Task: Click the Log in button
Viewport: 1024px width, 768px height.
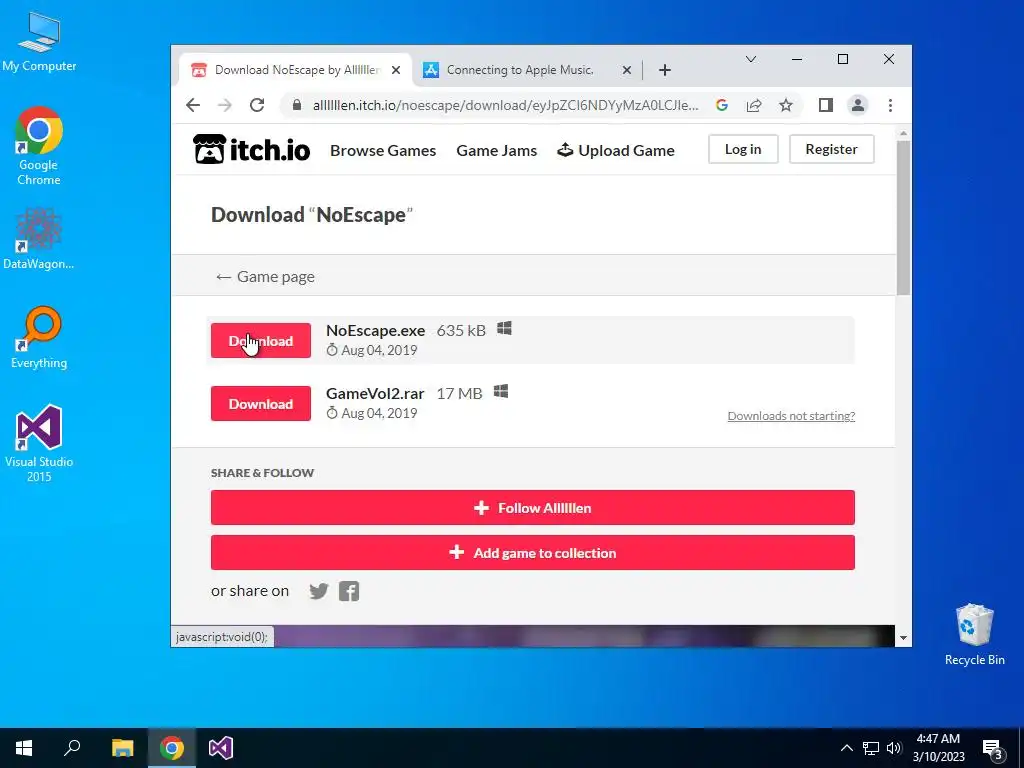Action: pyautogui.click(x=743, y=149)
